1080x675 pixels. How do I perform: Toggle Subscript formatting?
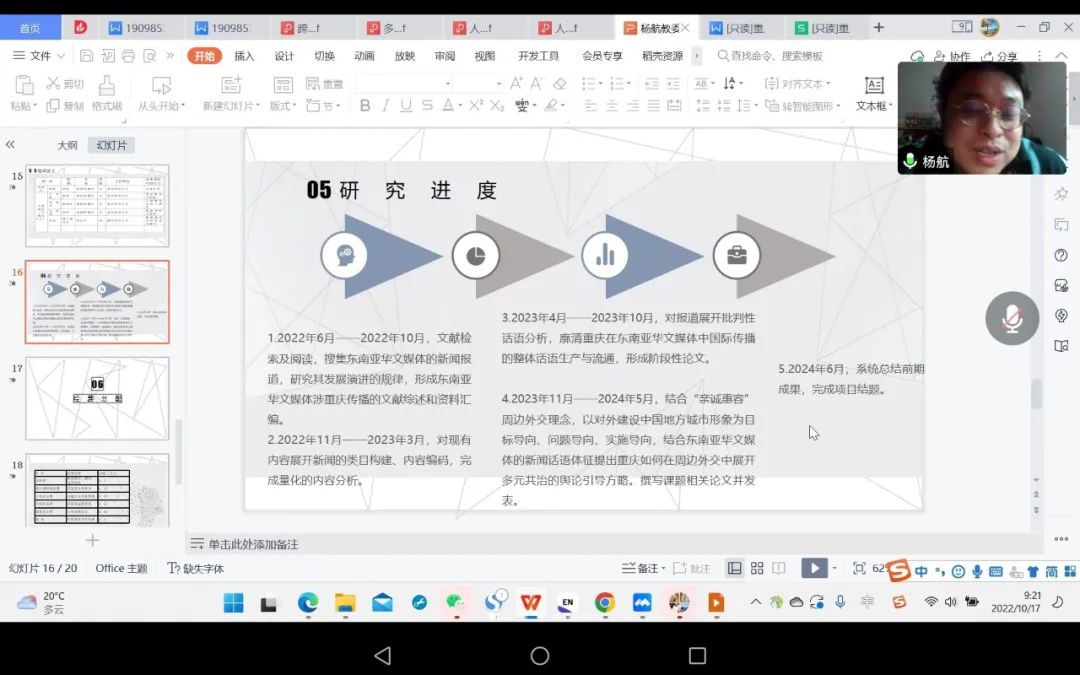pos(497,105)
